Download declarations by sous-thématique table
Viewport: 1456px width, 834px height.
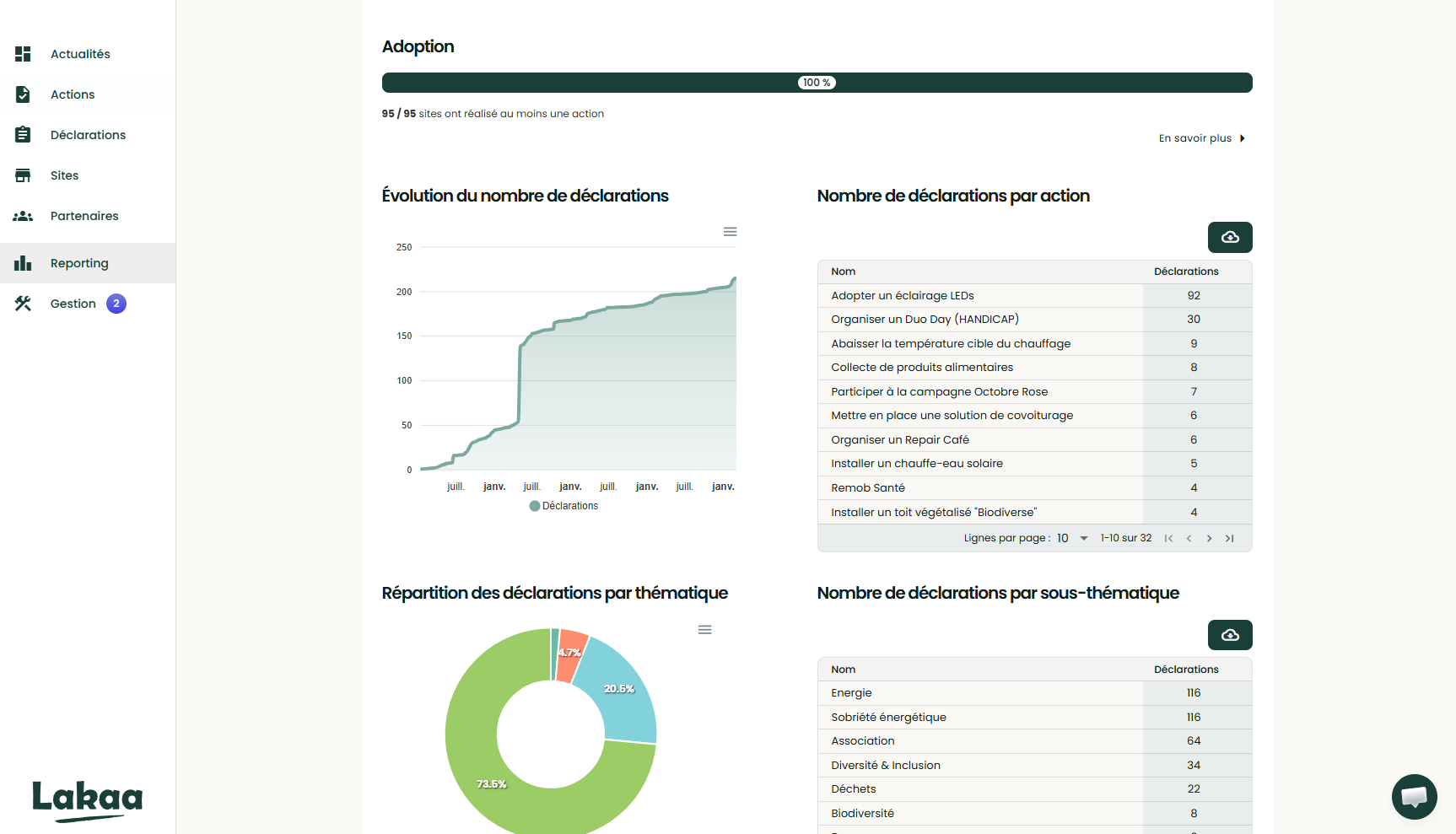(x=1230, y=635)
